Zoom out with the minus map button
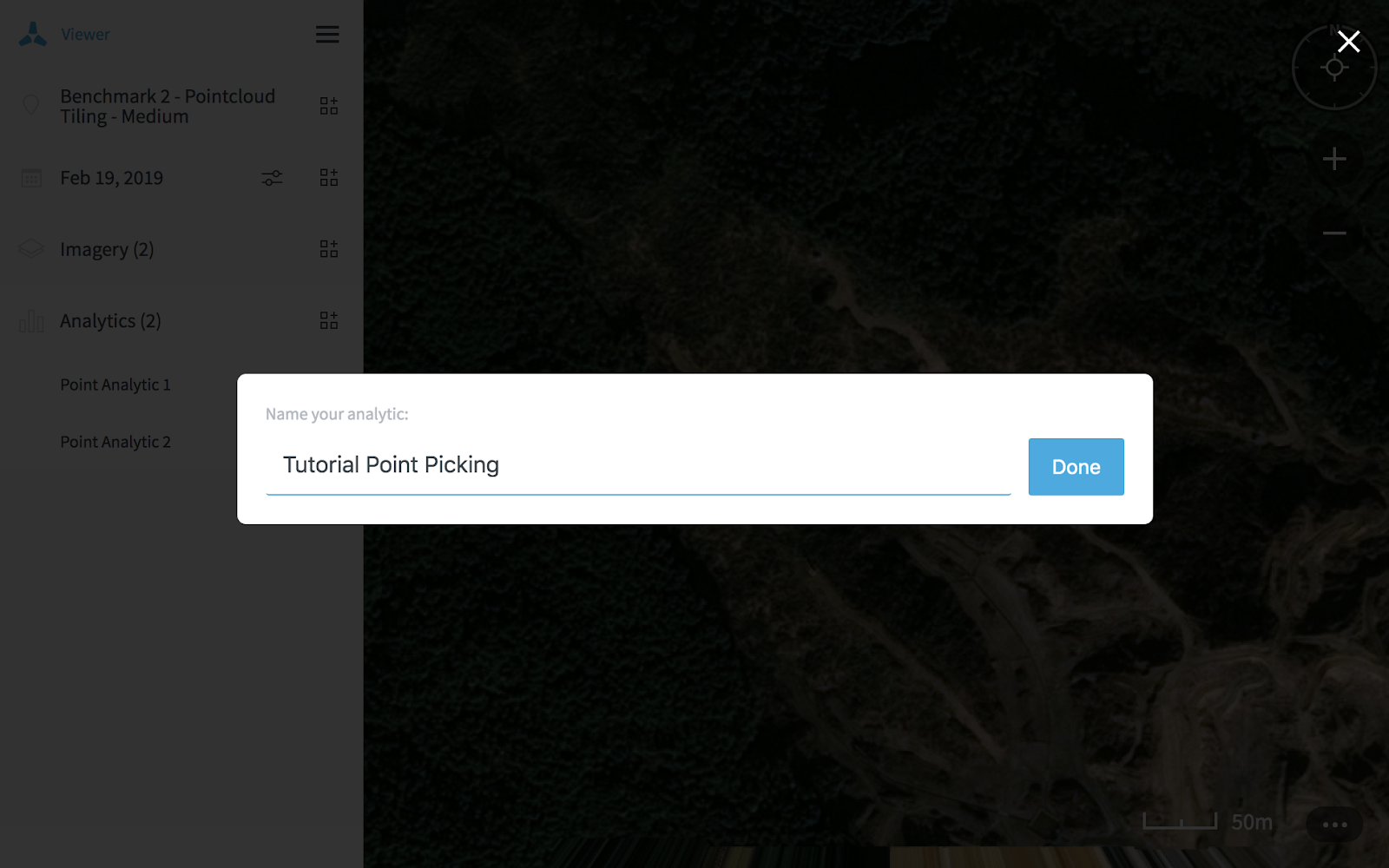The height and width of the screenshot is (868, 1389). 1334,233
